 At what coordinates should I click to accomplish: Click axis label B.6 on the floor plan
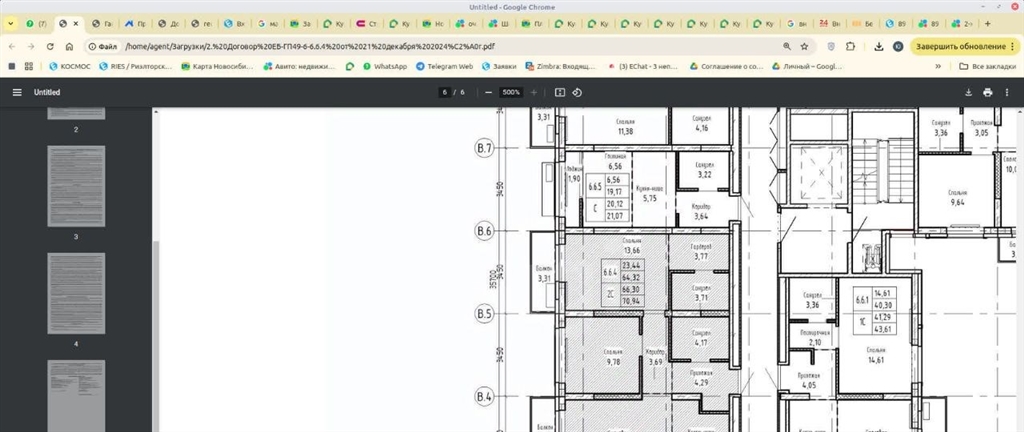point(484,231)
